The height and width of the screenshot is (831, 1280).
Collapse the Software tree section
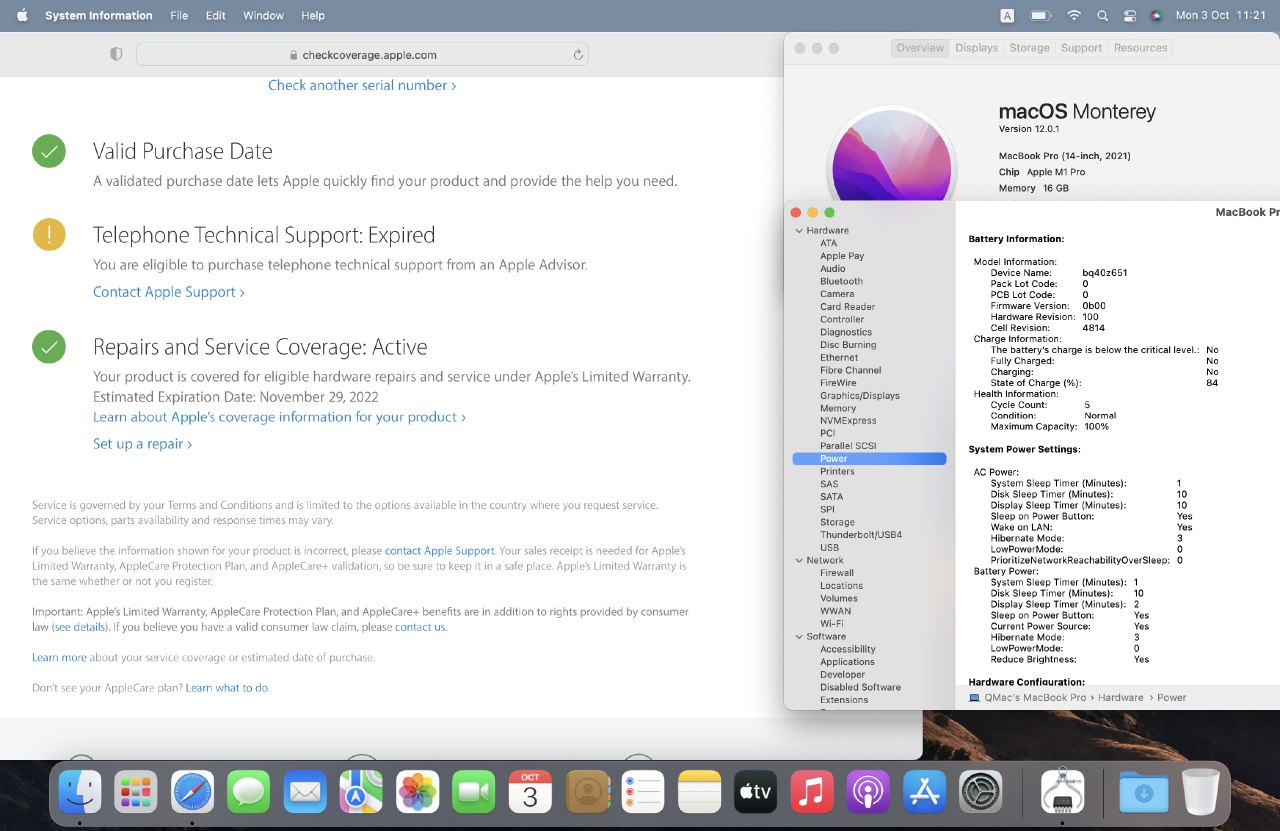pyautogui.click(x=799, y=637)
